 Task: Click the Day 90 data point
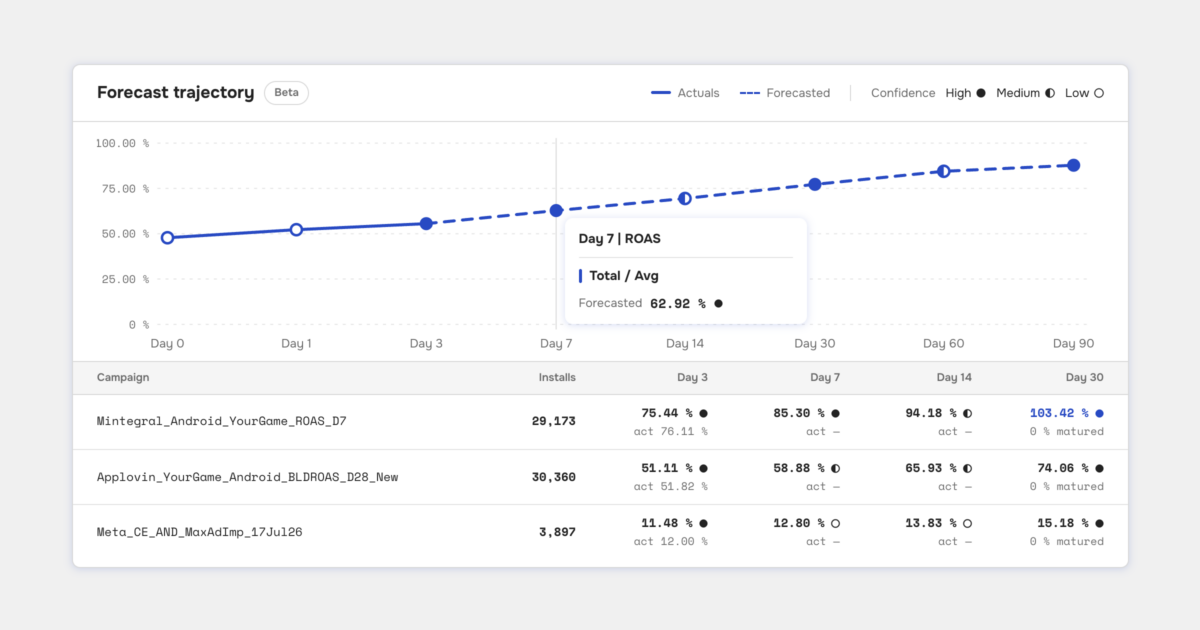1073,165
